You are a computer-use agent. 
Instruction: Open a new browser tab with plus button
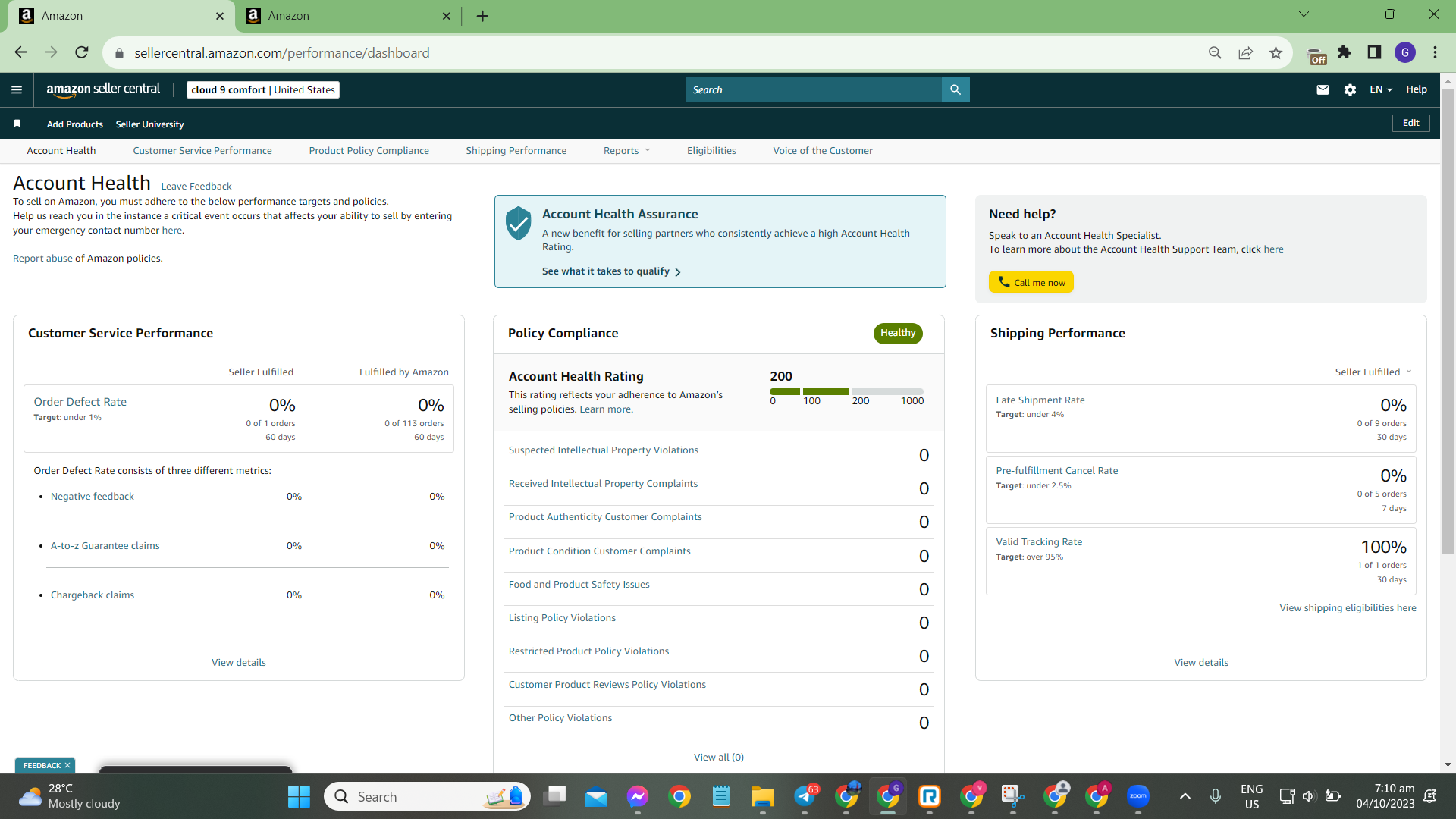pyautogui.click(x=482, y=16)
